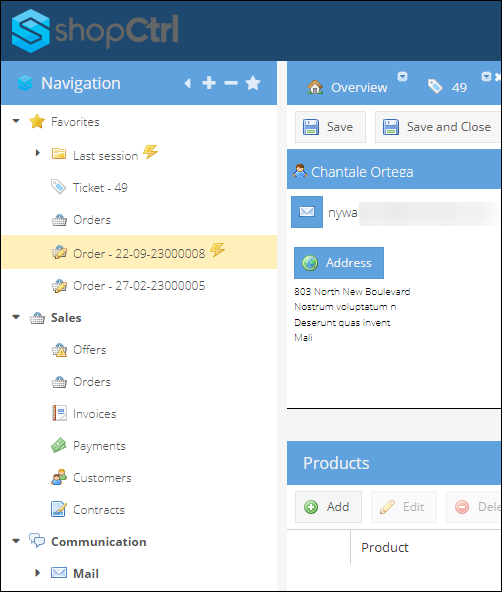Click the Save and Close button
This screenshot has height=592, width=502.
tap(437, 127)
